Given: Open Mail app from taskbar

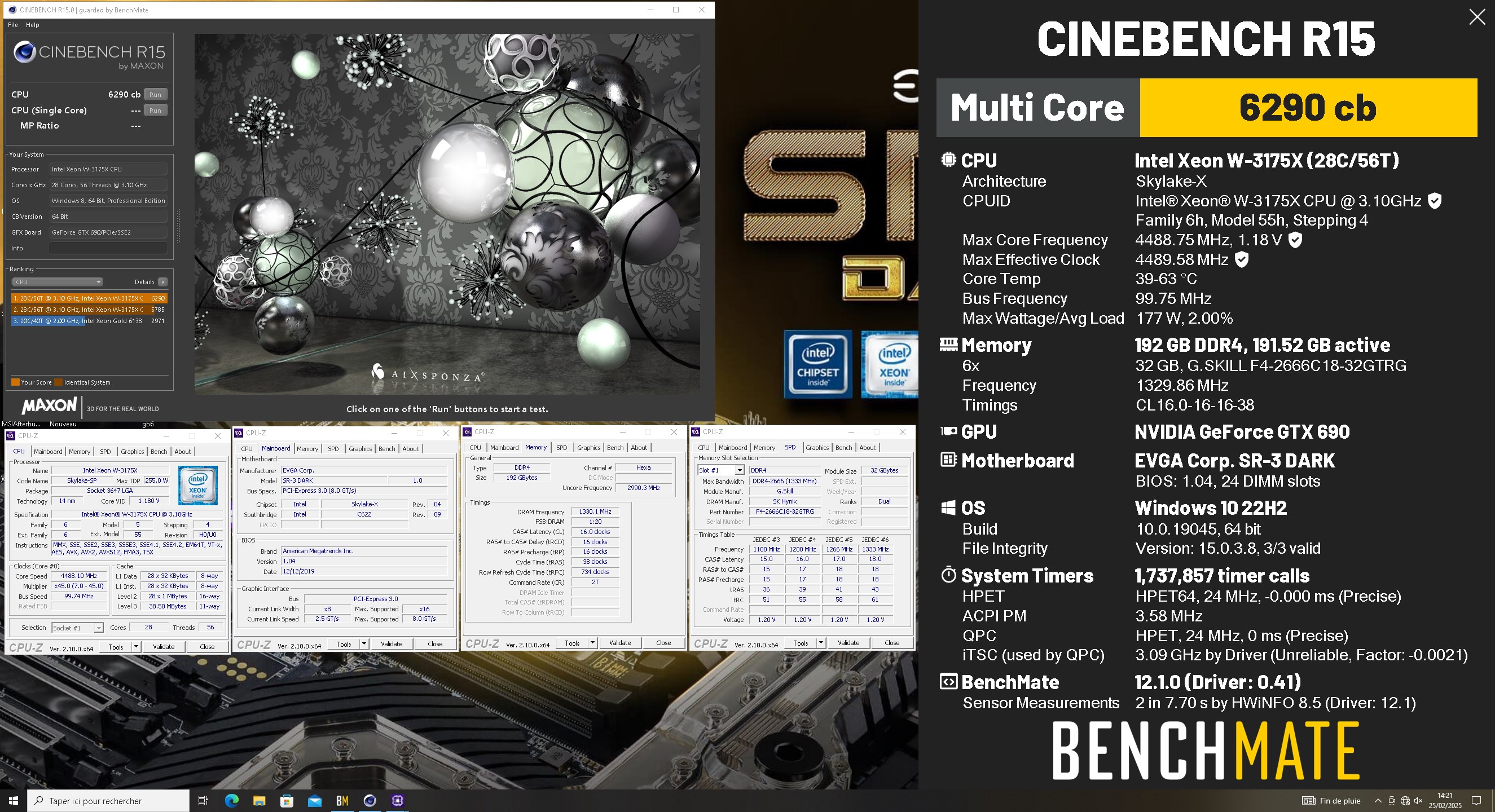Looking at the screenshot, I should [315, 801].
